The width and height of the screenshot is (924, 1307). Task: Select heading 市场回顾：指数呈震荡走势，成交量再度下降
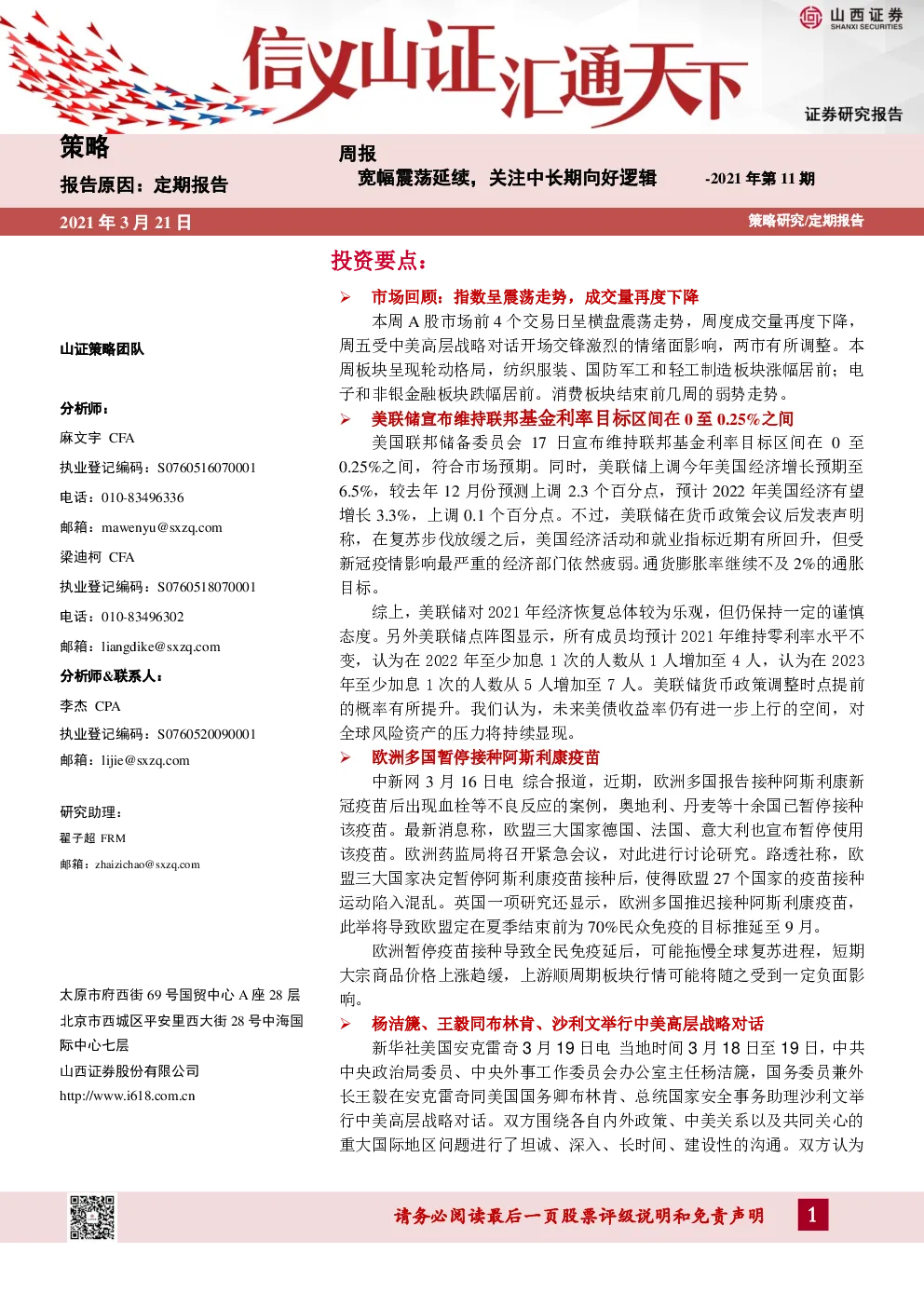coord(535,297)
